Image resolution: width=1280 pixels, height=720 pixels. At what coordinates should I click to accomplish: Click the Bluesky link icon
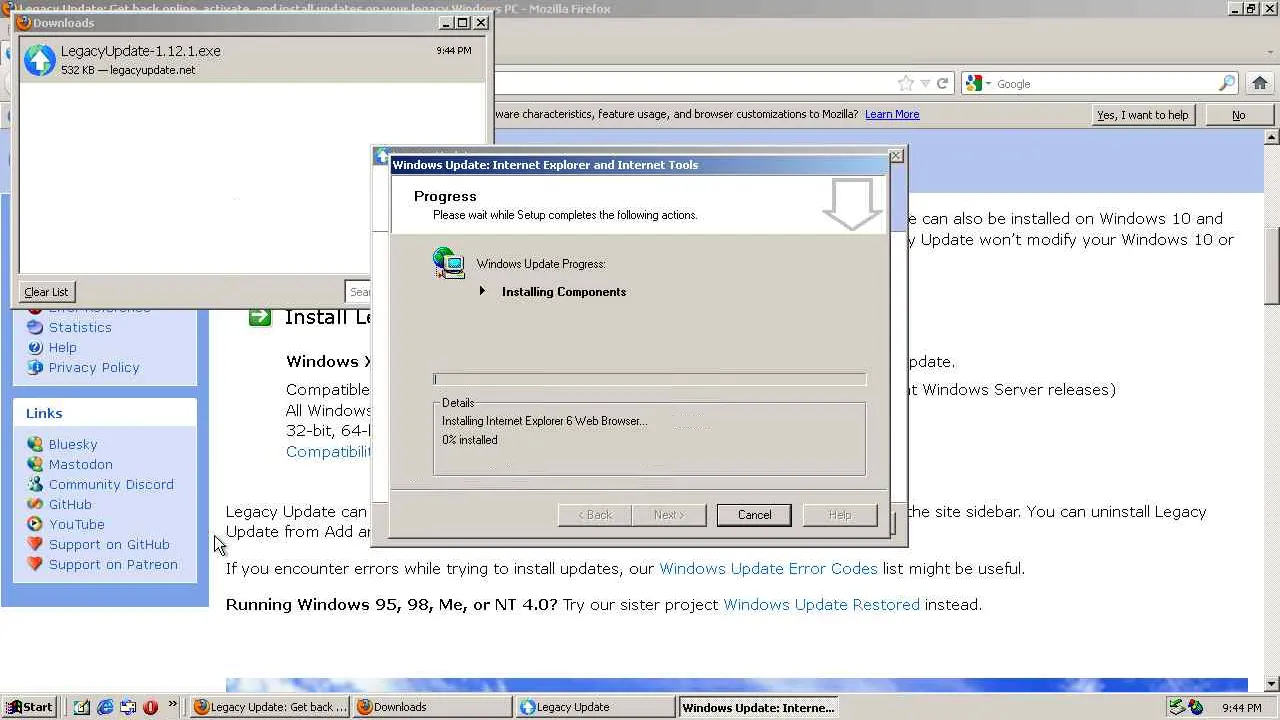coord(35,444)
